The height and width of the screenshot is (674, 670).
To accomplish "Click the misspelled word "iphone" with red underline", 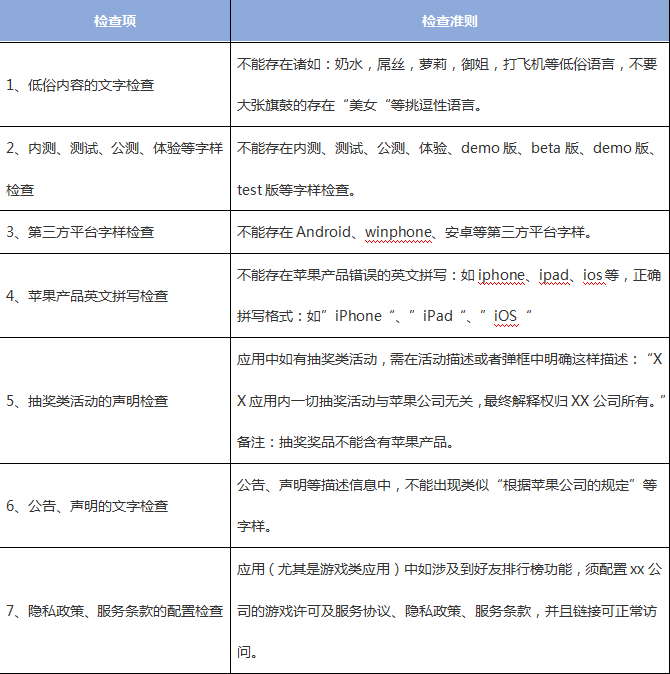I will point(501,275).
